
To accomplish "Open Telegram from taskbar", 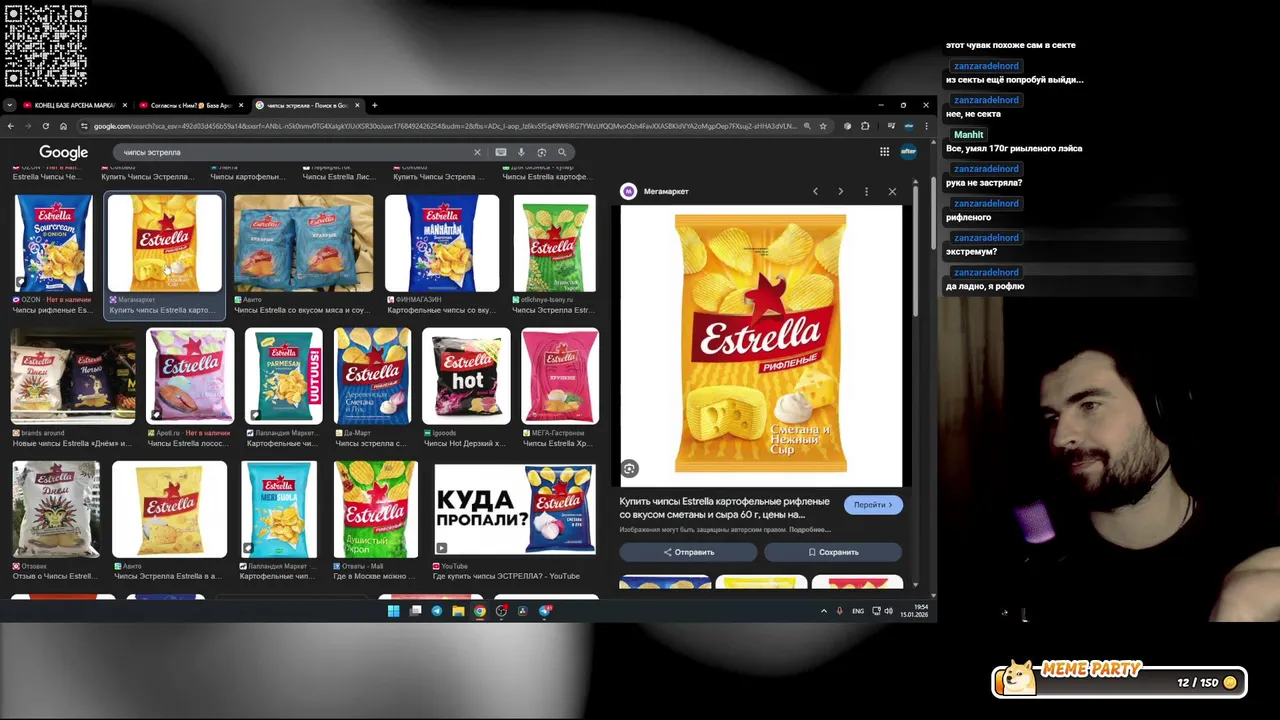I will click(437, 611).
